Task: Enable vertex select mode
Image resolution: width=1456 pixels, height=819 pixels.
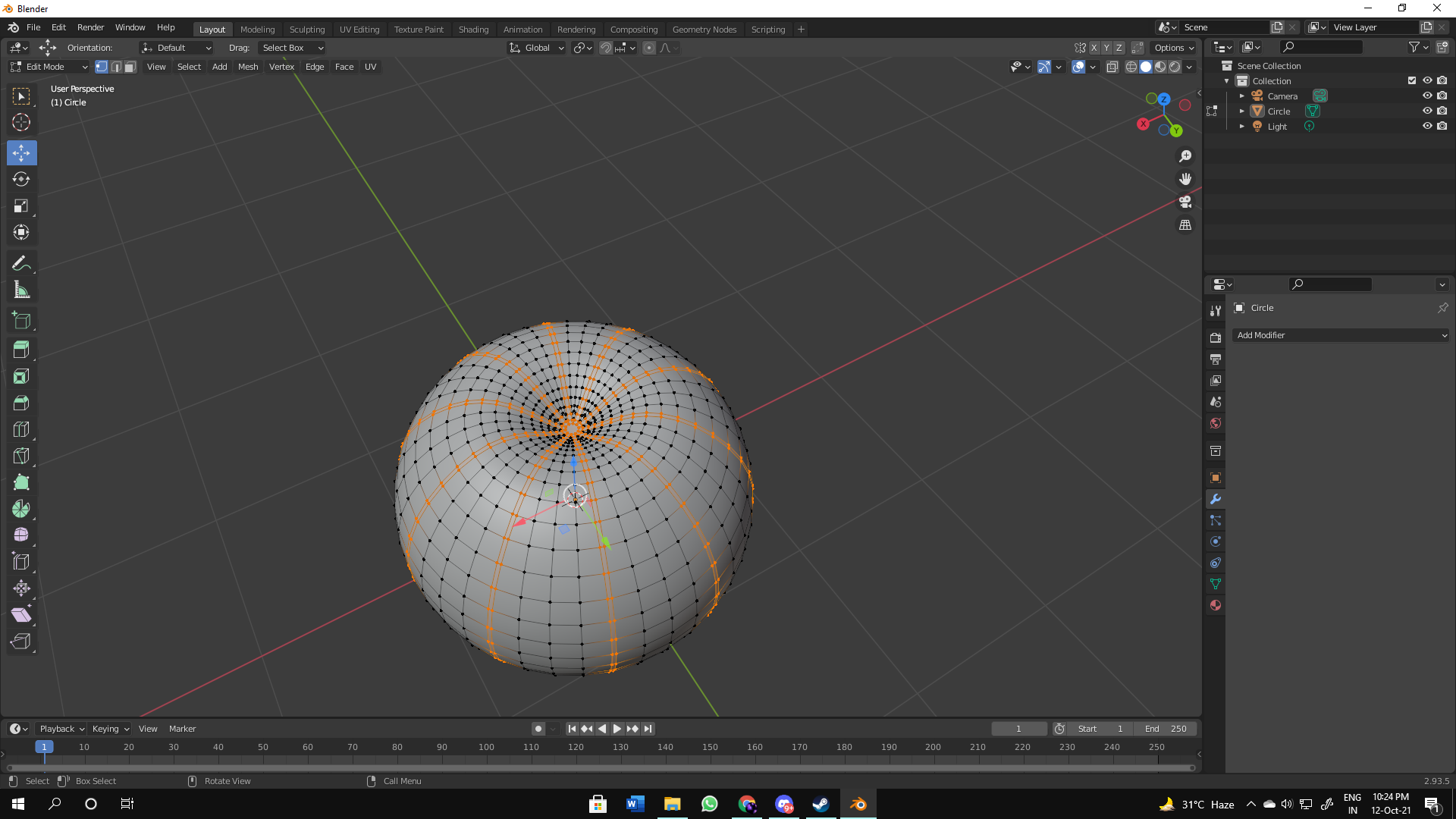Action: pos(102,67)
